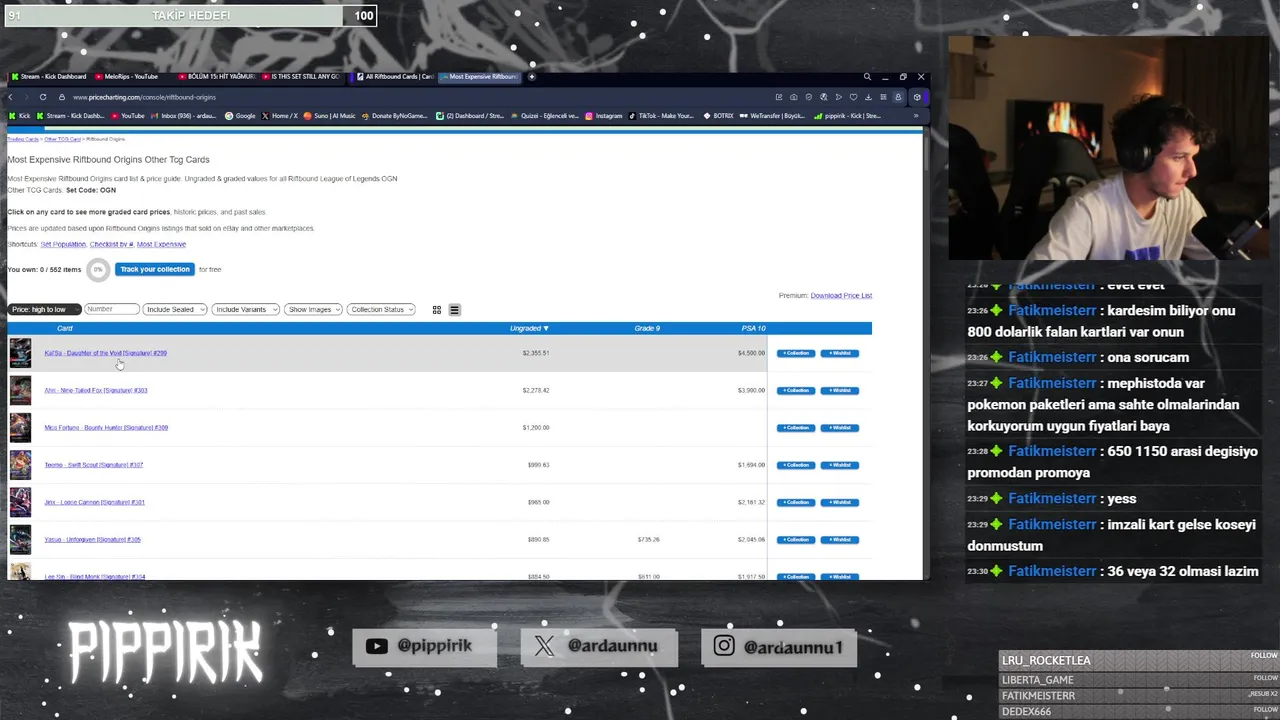Open the Kick bookmark
The width and height of the screenshot is (1280, 720).
[x=20, y=116]
